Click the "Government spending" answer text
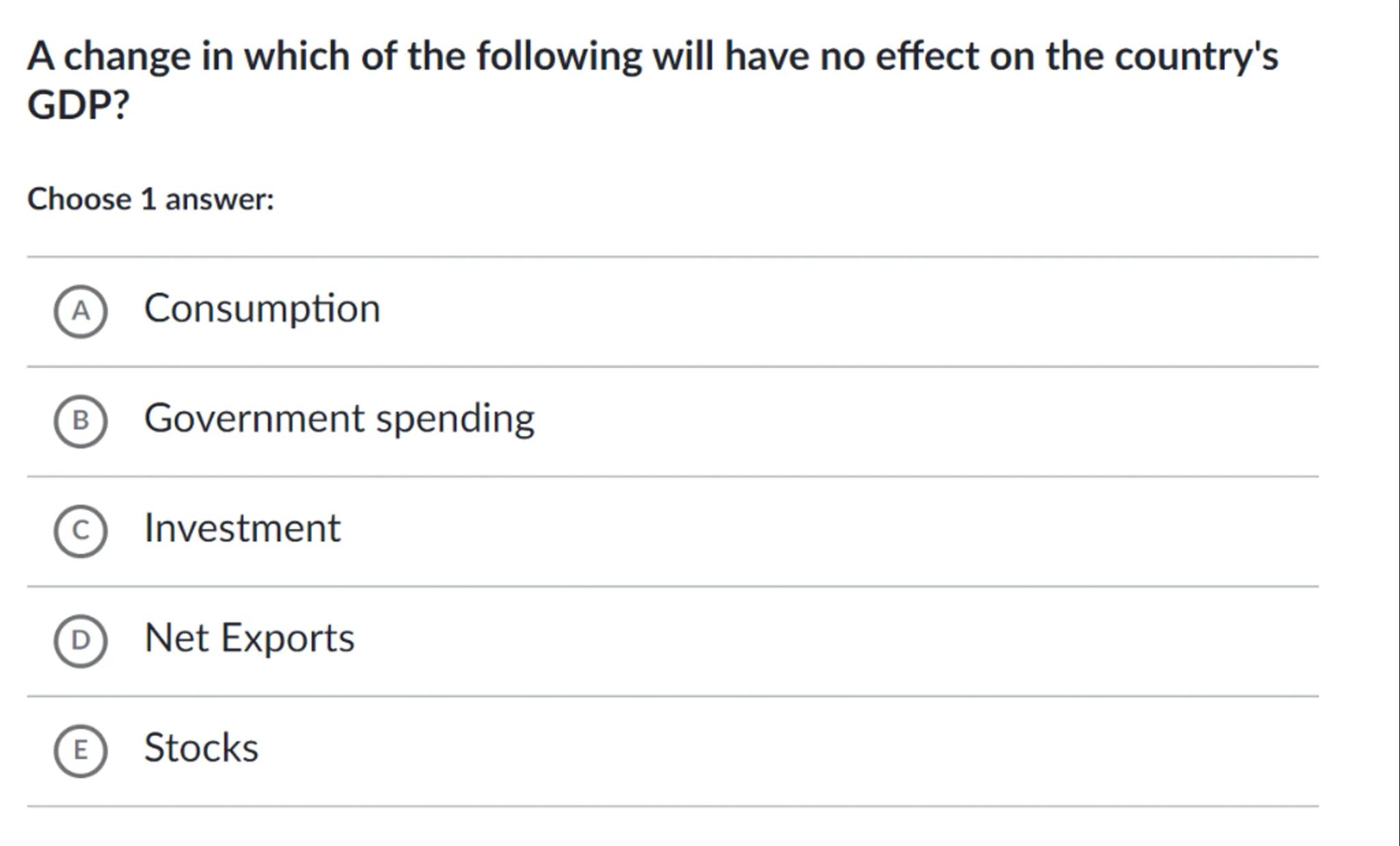1400x846 pixels. coord(339,419)
